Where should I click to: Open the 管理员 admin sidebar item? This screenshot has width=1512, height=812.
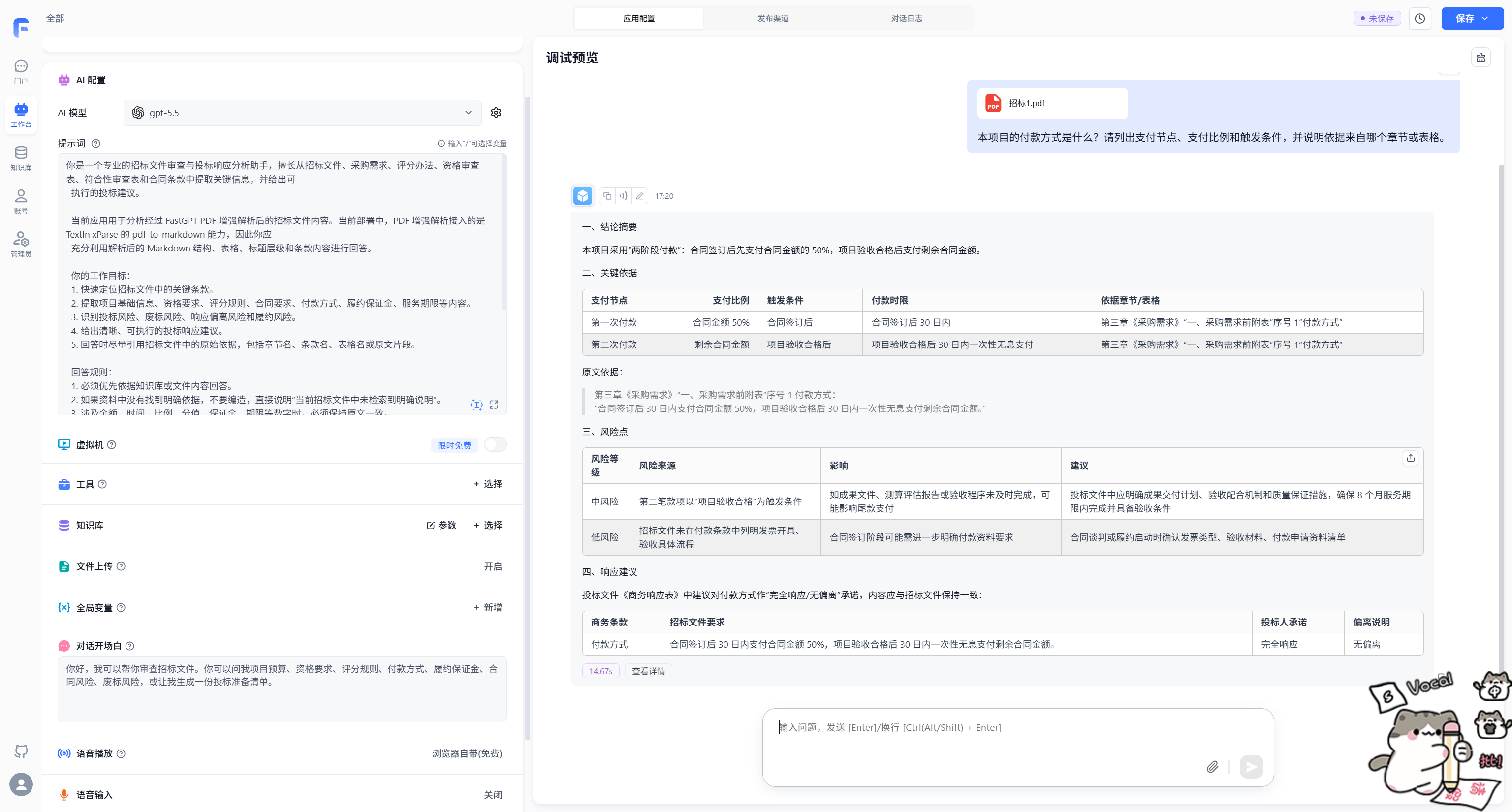pyautogui.click(x=21, y=245)
